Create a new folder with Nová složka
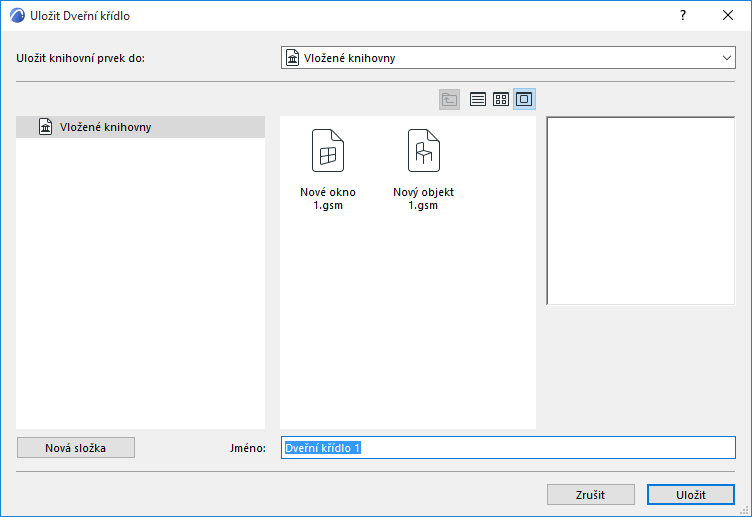The width and height of the screenshot is (752, 517). 76,448
